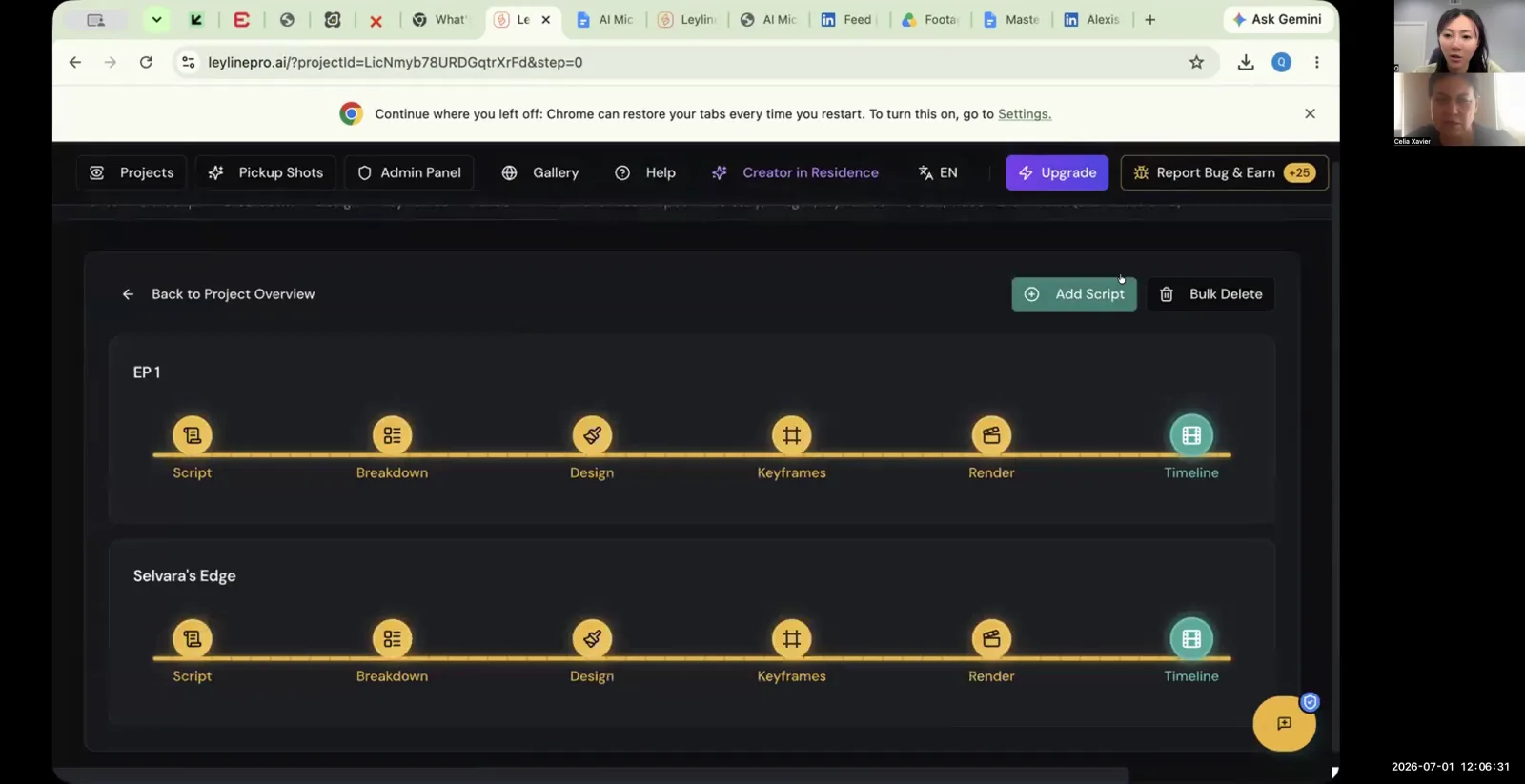Open Chrome's three-dot menu
The height and width of the screenshot is (784, 1525).
point(1317,62)
